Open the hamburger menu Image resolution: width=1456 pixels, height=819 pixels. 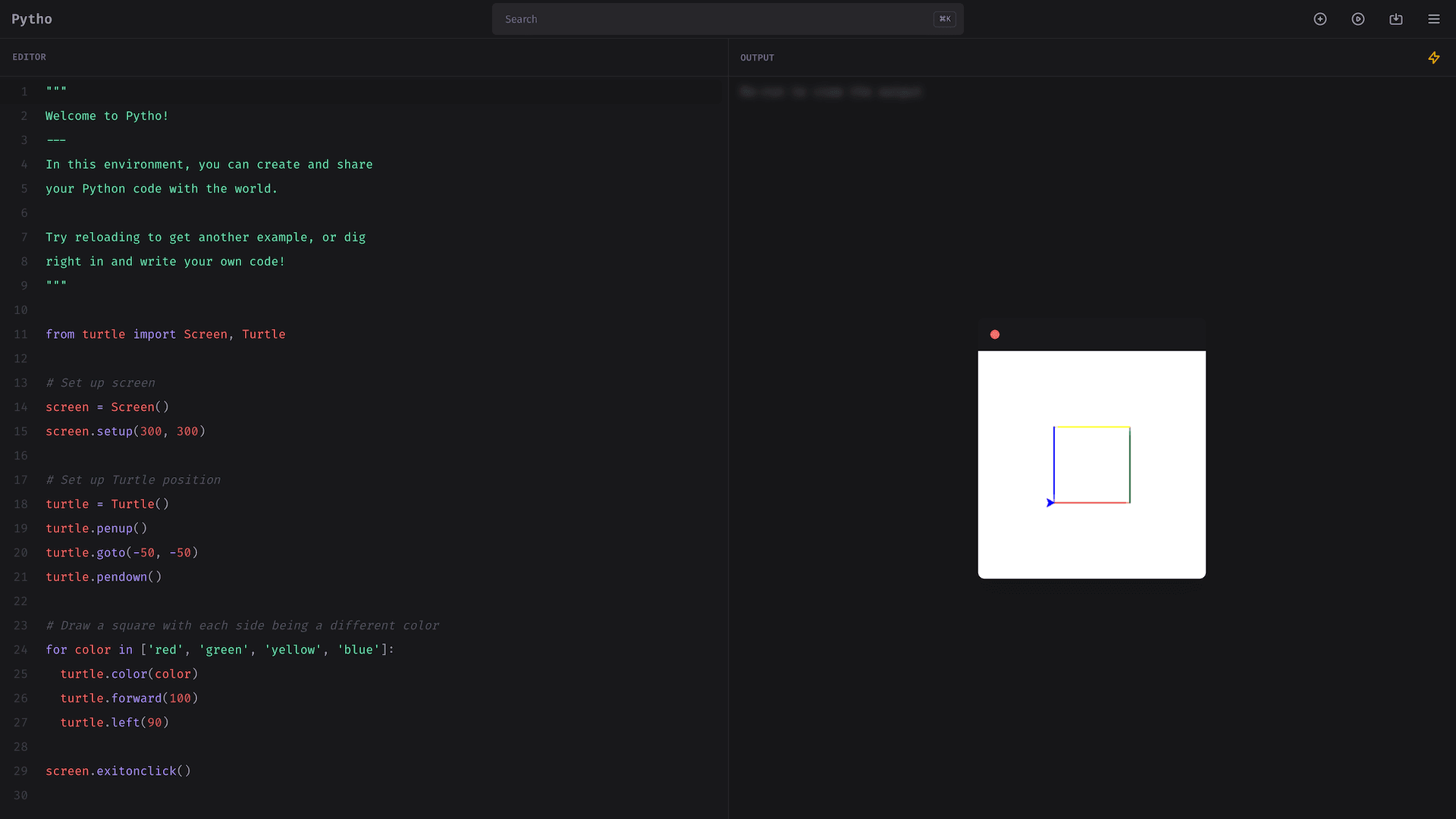(x=1434, y=19)
